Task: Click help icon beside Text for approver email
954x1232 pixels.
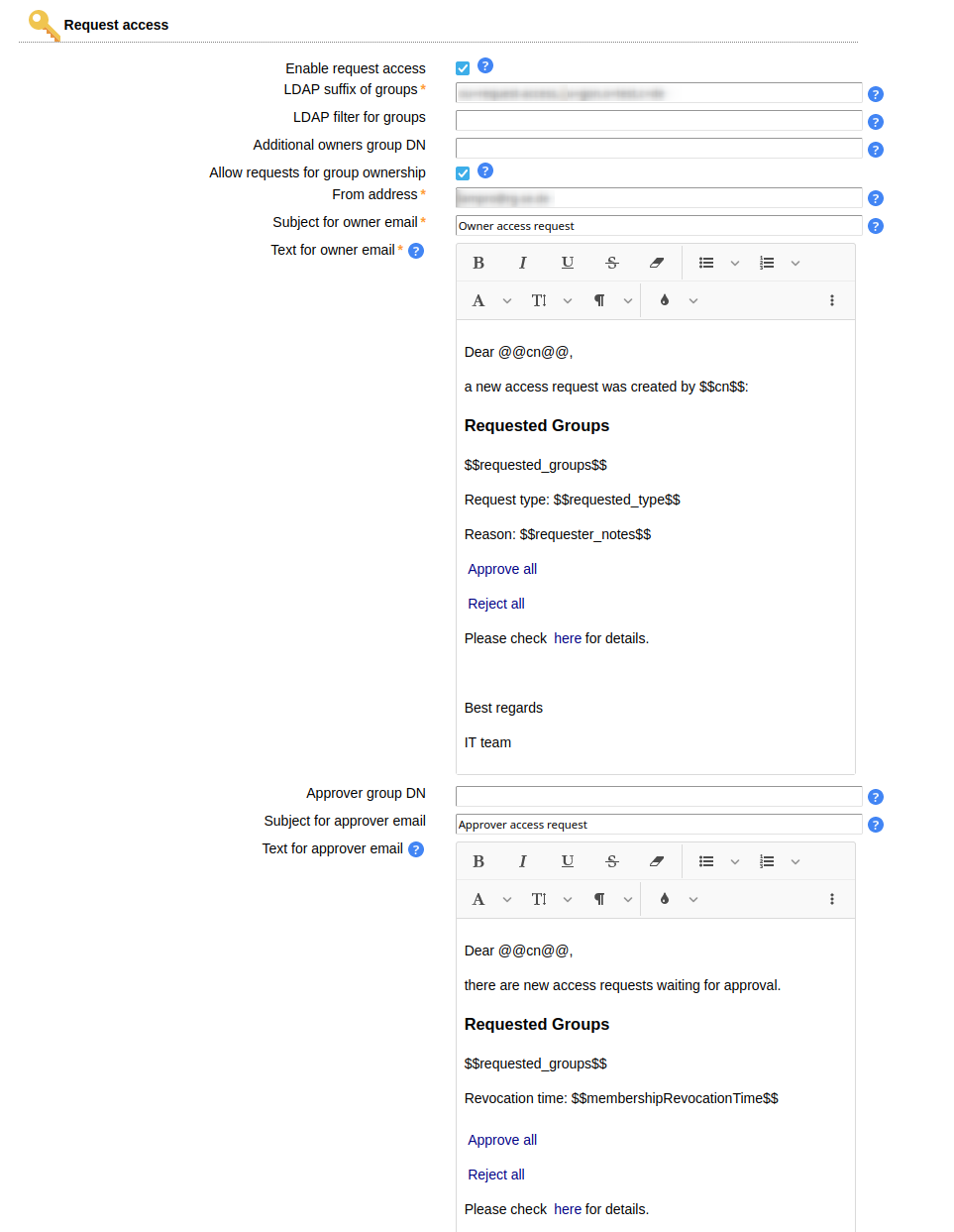Action: (x=416, y=849)
